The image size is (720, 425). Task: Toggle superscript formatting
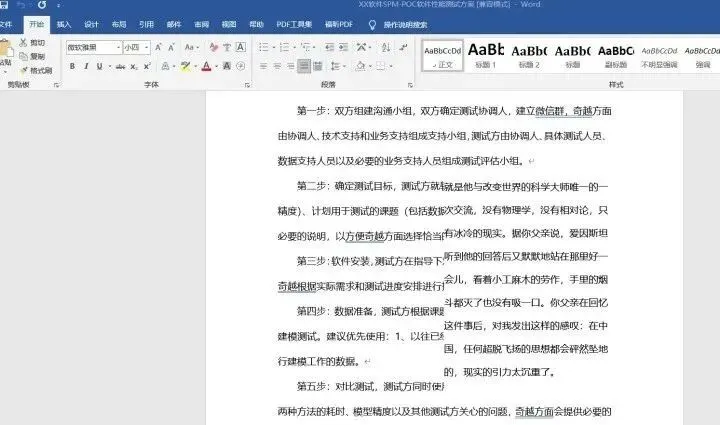tap(147, 67)
